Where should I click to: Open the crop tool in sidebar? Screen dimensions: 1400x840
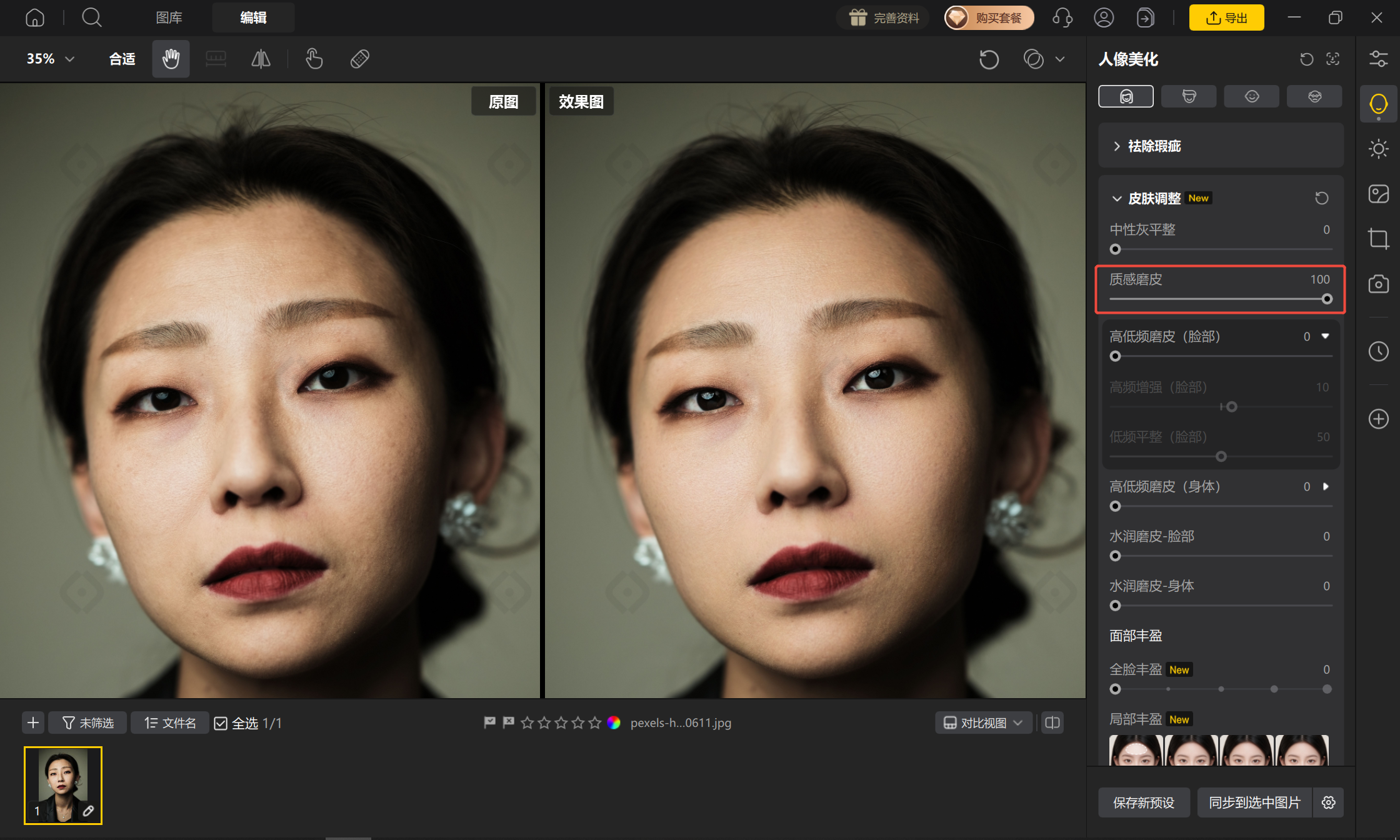tap(1378, 239)
